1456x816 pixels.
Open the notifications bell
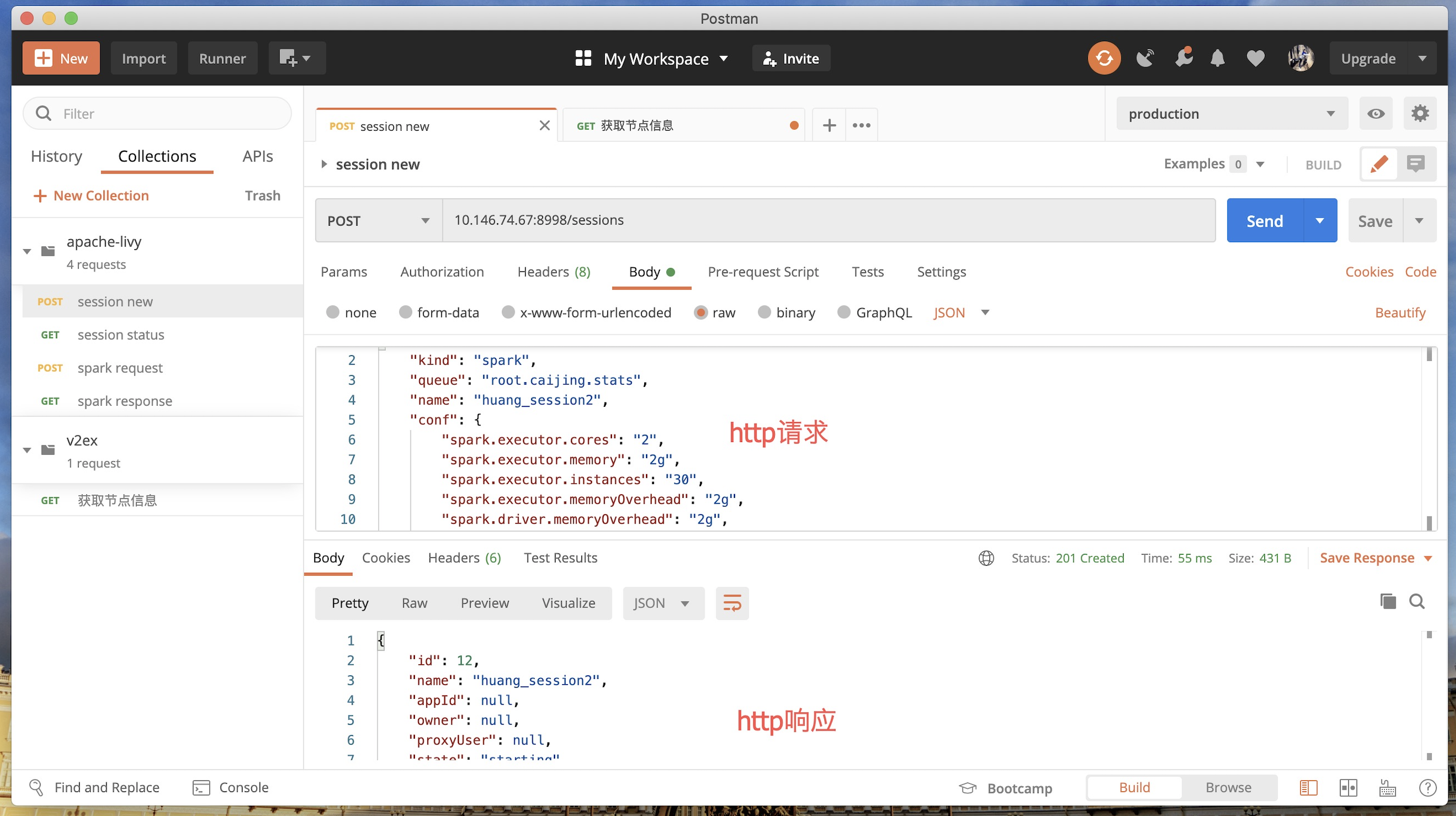(1217, 58)
